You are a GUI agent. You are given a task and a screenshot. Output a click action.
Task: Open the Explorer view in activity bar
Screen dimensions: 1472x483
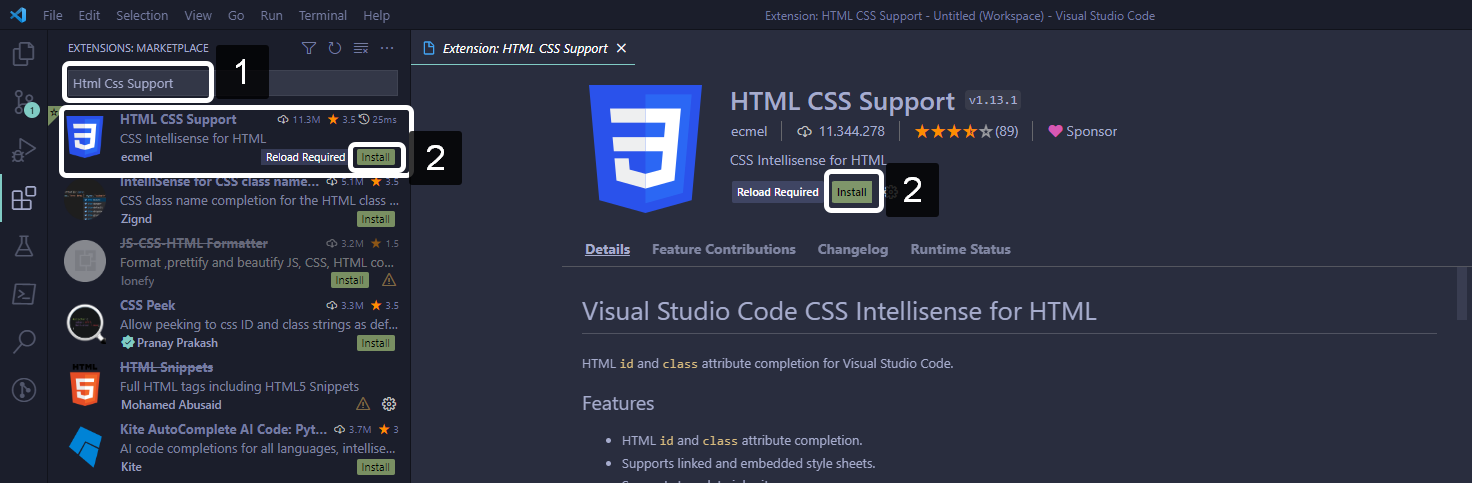(x=23, y=54)
